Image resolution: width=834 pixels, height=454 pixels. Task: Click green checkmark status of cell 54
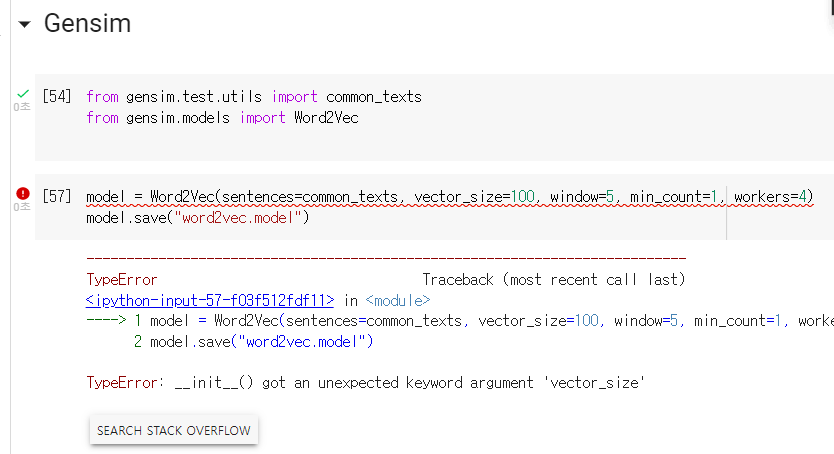tap(22, 94)
